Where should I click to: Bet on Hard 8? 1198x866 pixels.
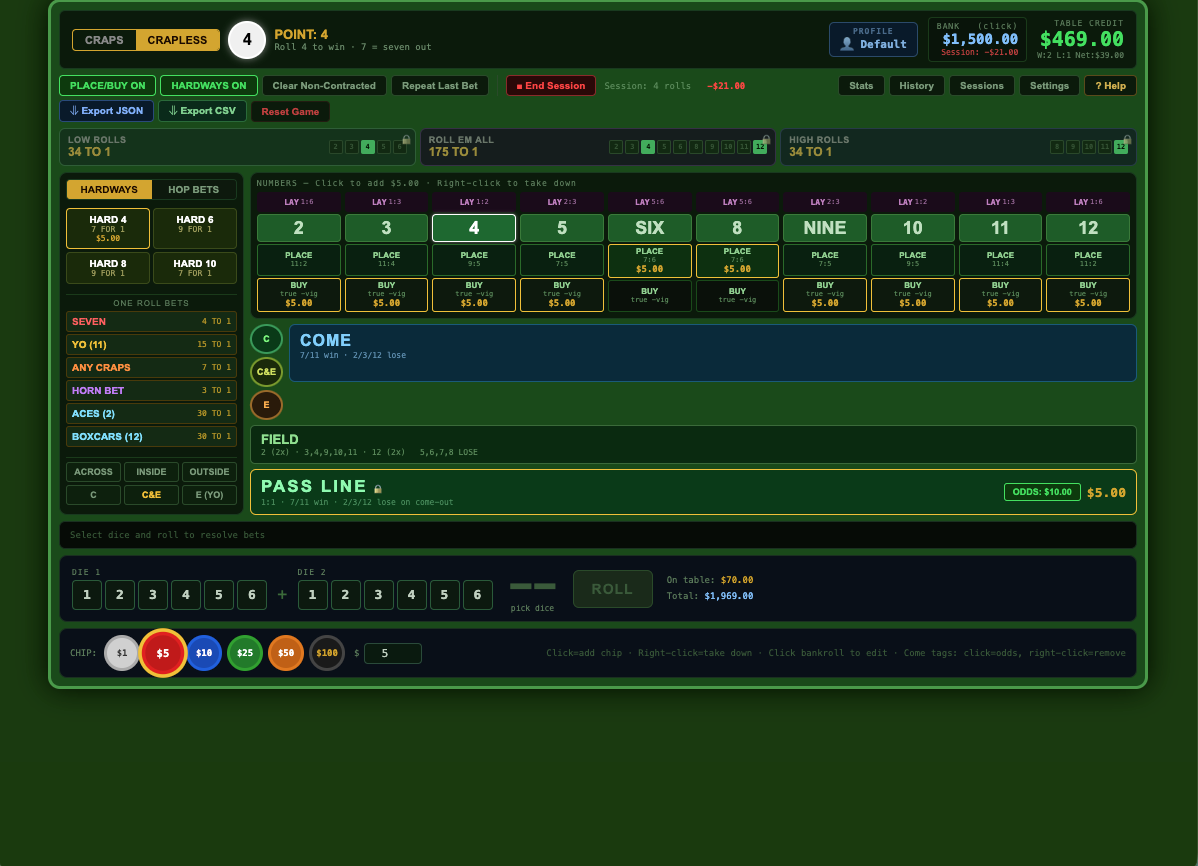click(108, 268)
